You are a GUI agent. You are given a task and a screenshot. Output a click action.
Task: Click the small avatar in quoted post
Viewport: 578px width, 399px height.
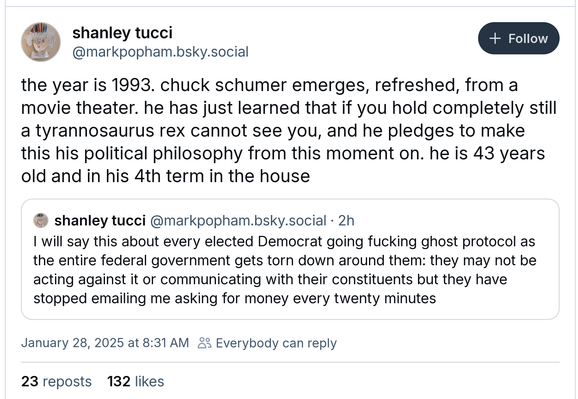coord(41,221)
